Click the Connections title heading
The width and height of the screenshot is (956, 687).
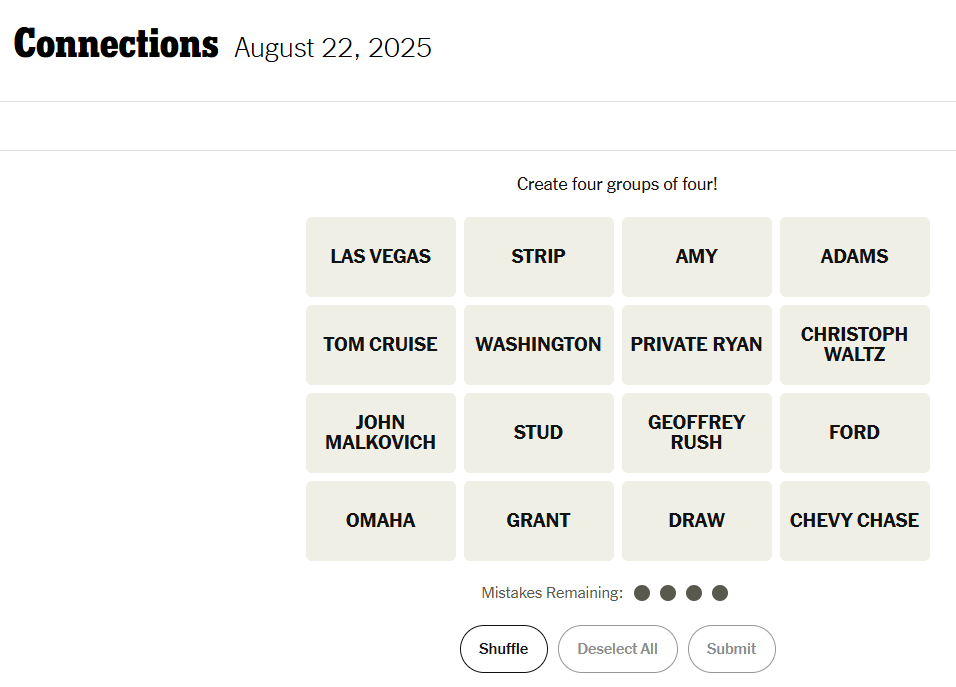coord(116,45)
